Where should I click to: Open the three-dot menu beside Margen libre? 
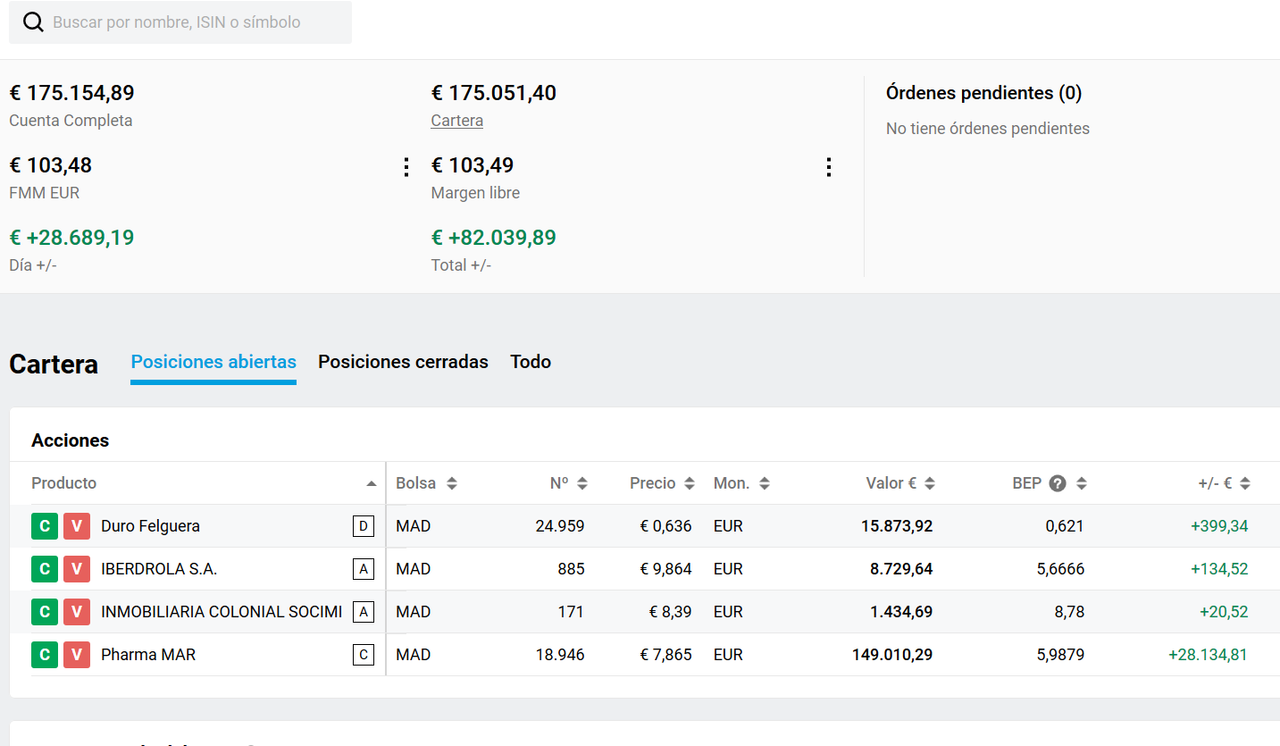828,167
